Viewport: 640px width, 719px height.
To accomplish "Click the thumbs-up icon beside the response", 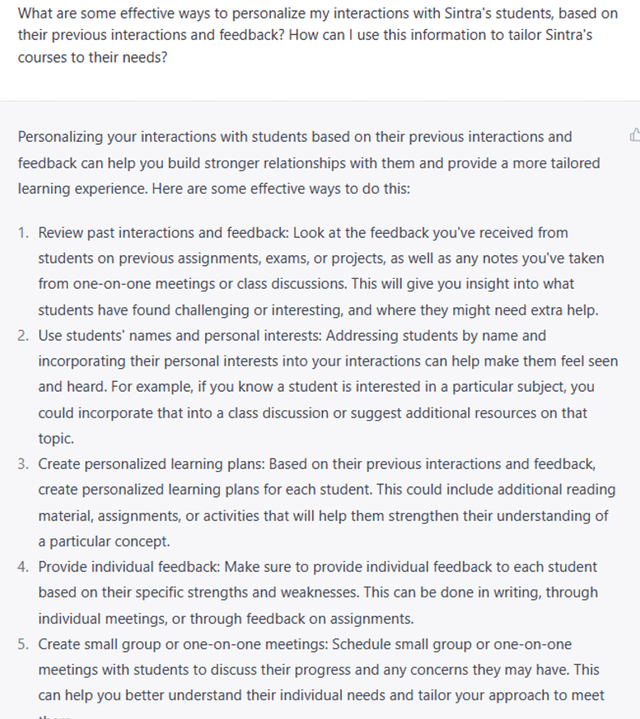I will tap(635, 135).
